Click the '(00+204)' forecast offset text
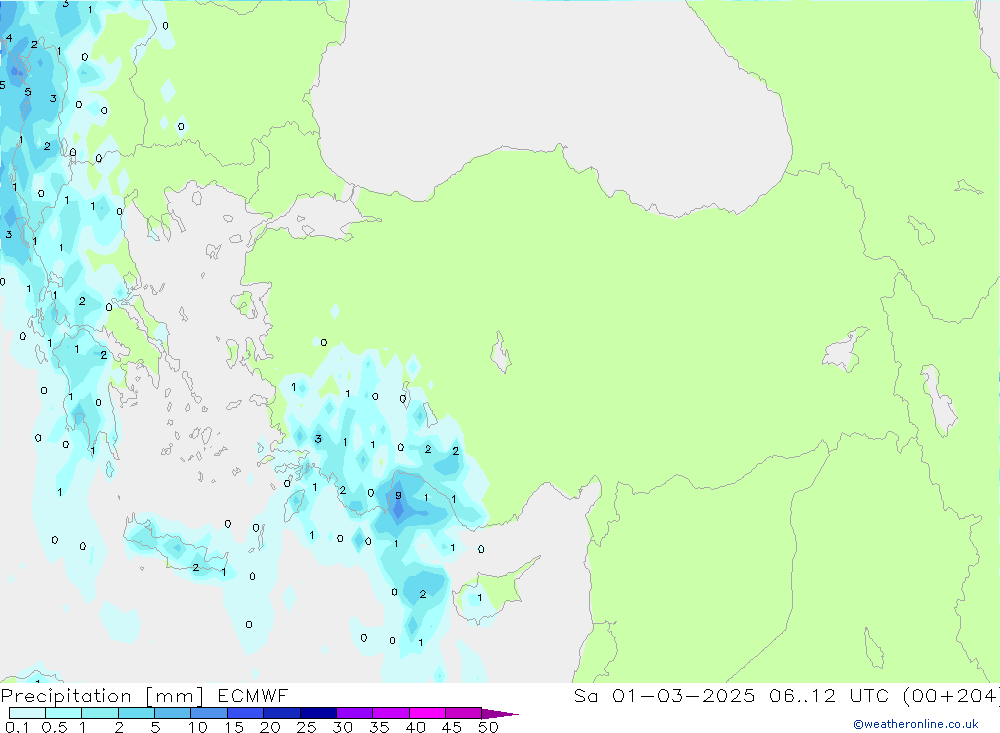 click(x=952, y=696)
